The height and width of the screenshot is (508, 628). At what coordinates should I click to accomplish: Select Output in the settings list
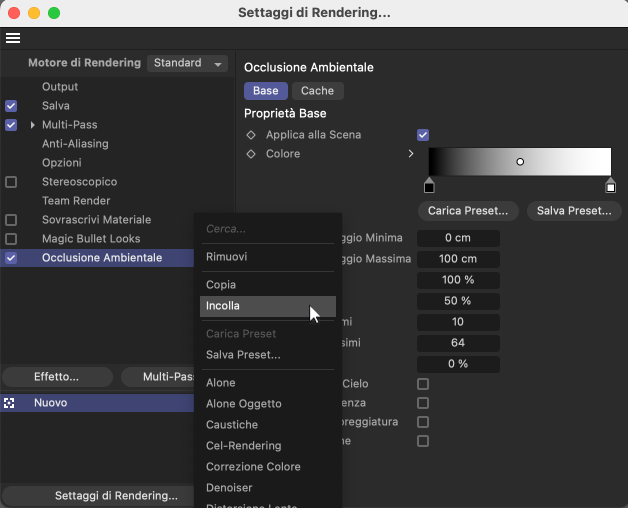point(60,87)
